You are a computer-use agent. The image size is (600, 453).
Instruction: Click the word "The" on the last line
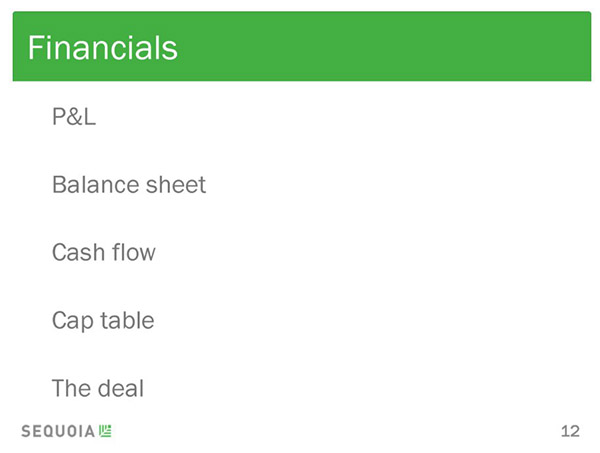[x=72, y=388]
